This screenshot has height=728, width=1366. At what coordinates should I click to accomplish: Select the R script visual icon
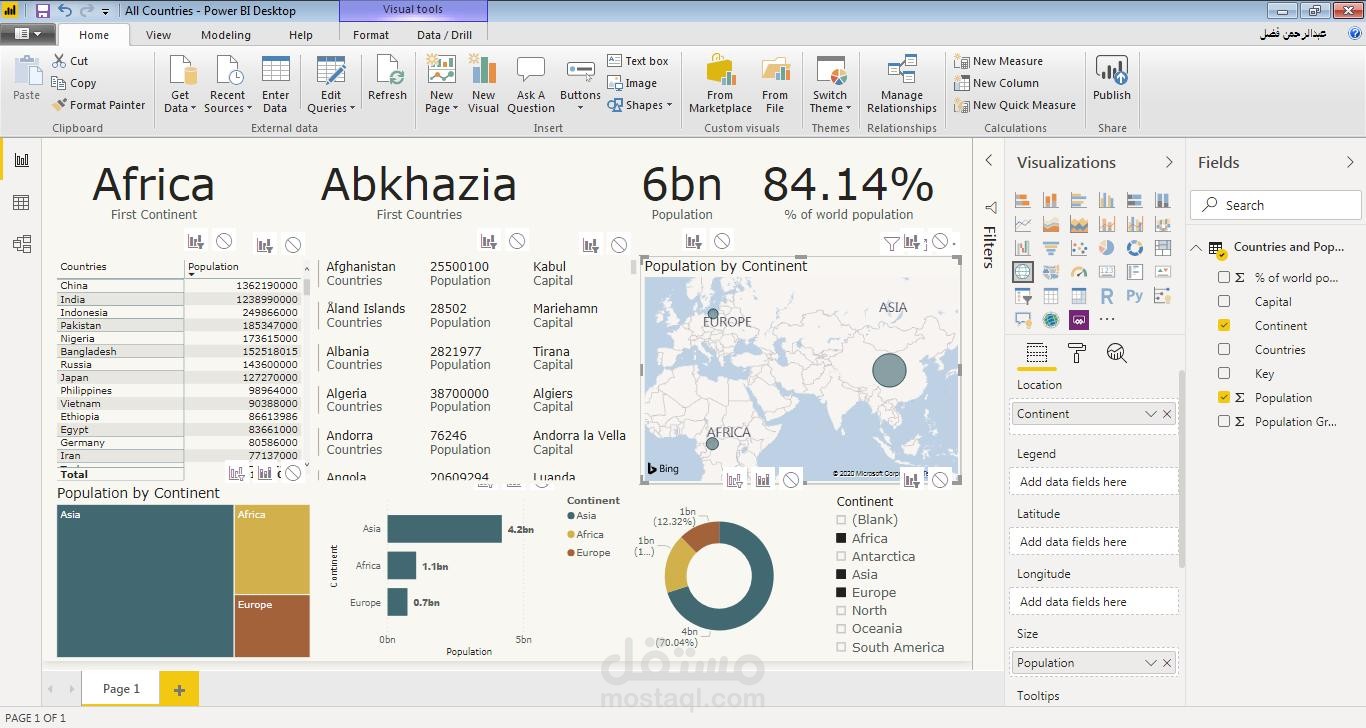click(x=1106, y=295)
